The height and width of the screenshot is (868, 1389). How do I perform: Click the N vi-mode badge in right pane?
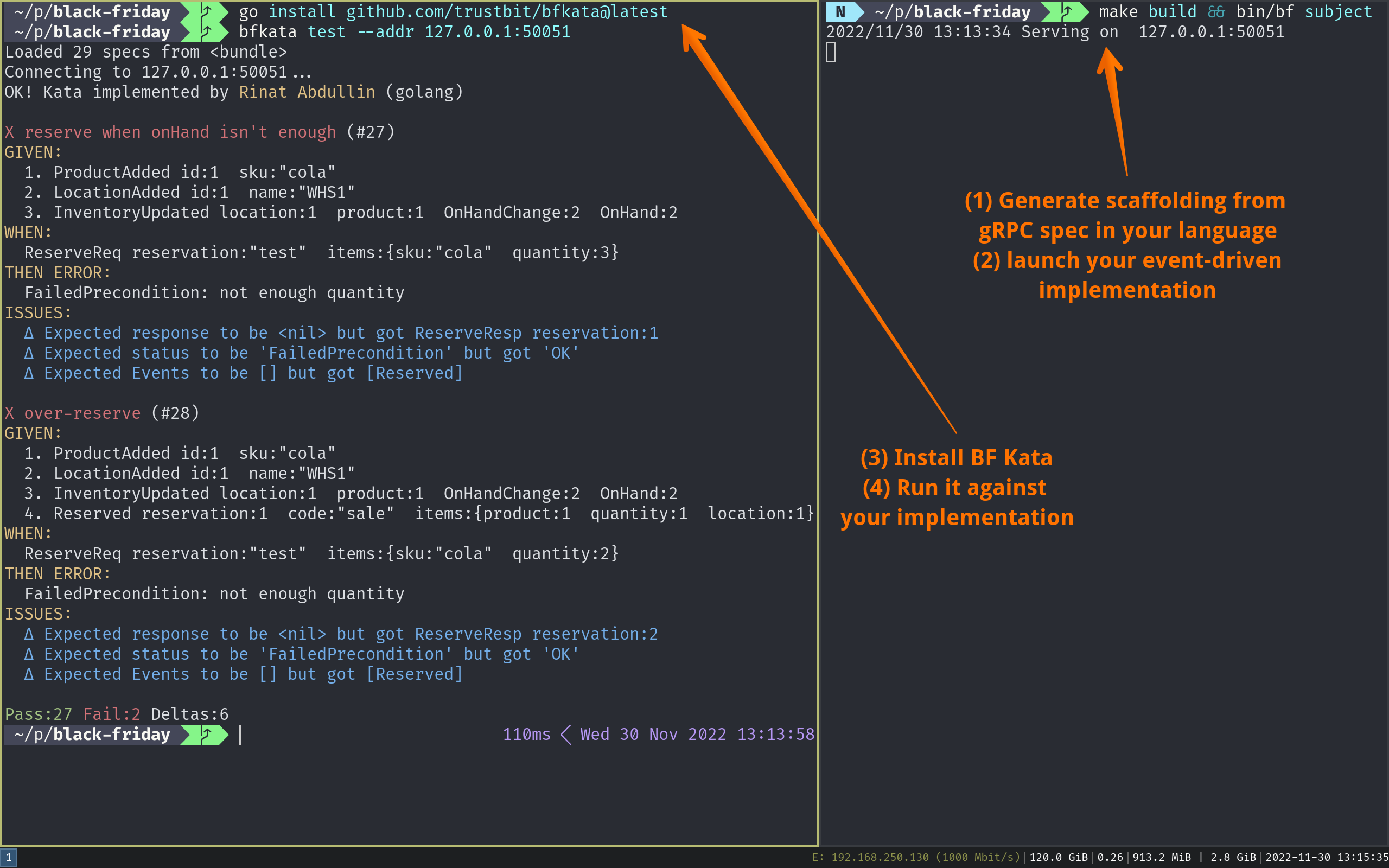pos(840,11)
